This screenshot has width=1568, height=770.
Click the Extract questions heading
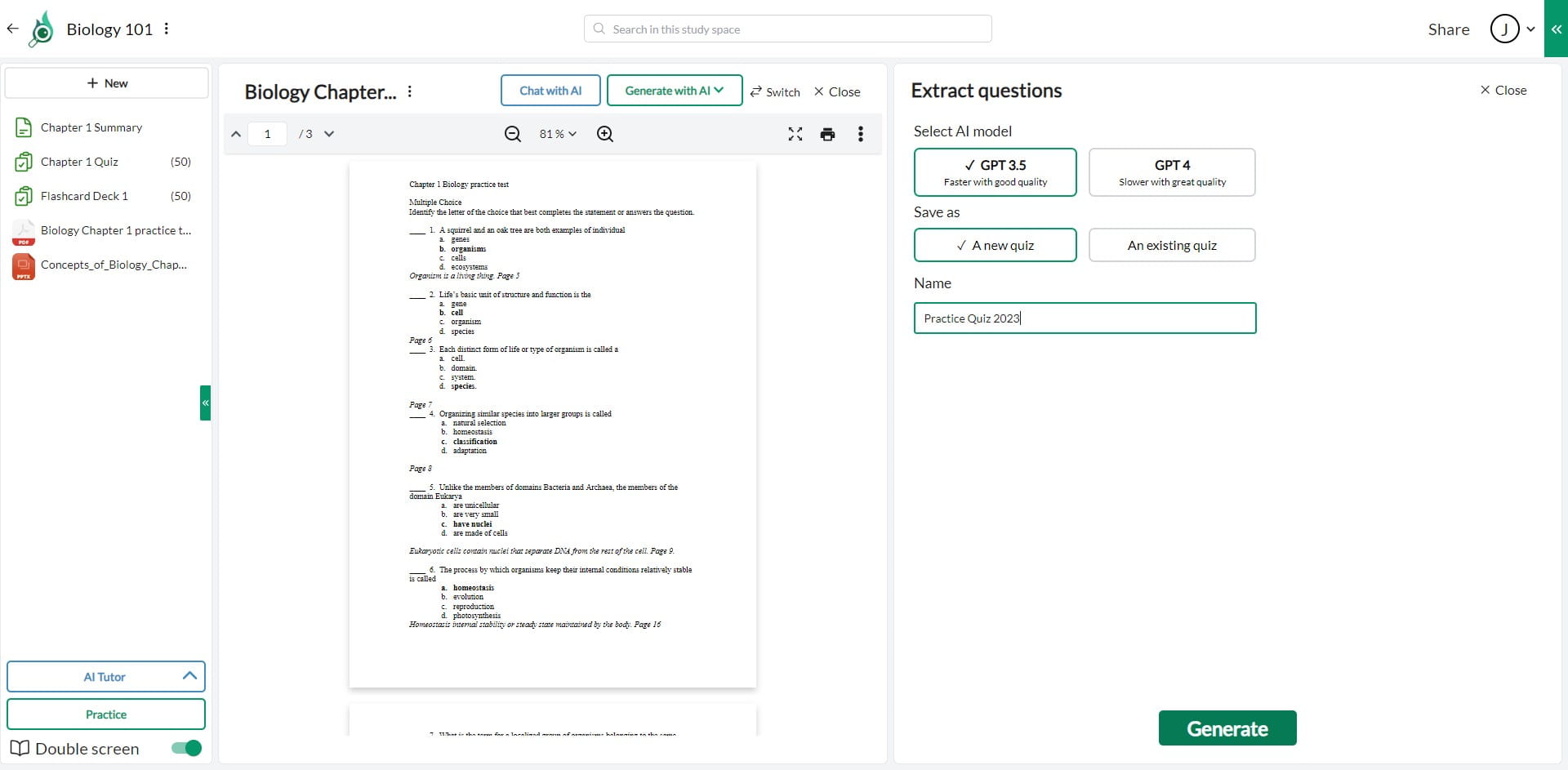tap(987, 91)
